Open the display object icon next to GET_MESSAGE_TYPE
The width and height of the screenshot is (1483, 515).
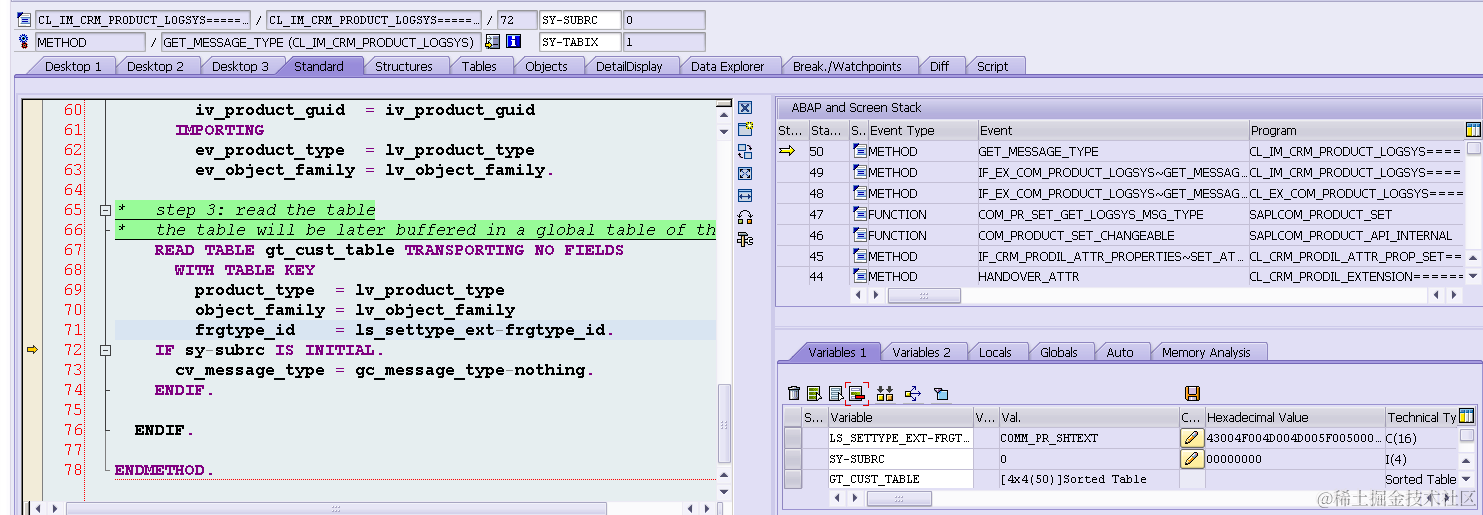coord(492,42)
